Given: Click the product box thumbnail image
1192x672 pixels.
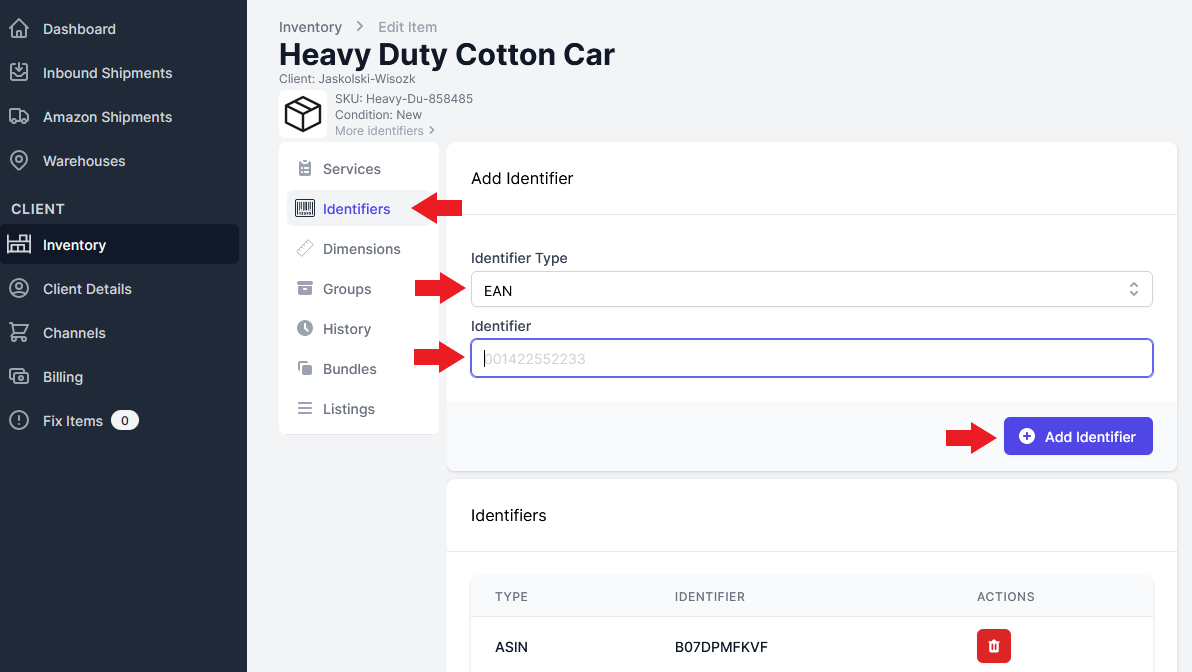Looking at the screenshot, I should tap(303, 114).
